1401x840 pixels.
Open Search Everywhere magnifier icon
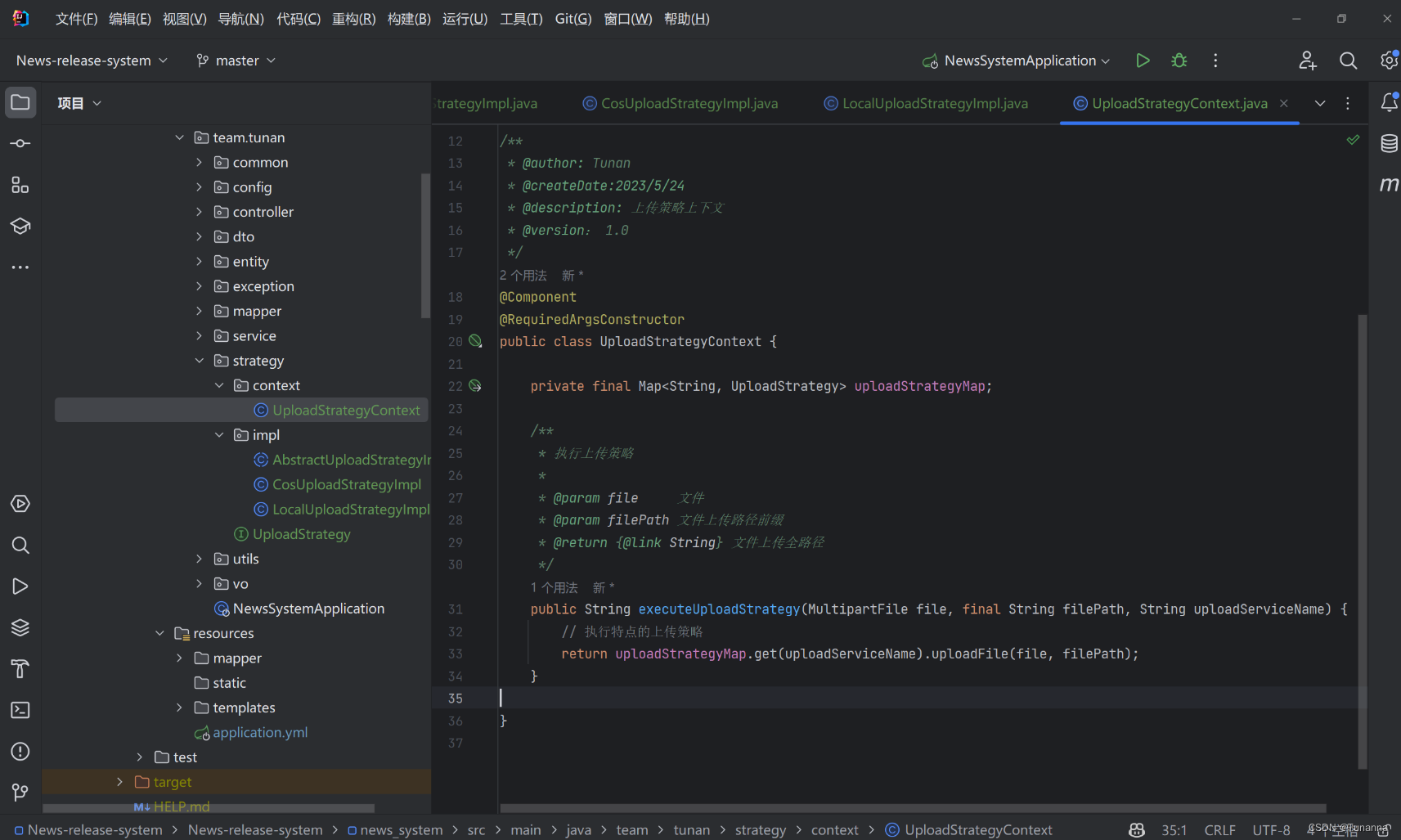1348,60
